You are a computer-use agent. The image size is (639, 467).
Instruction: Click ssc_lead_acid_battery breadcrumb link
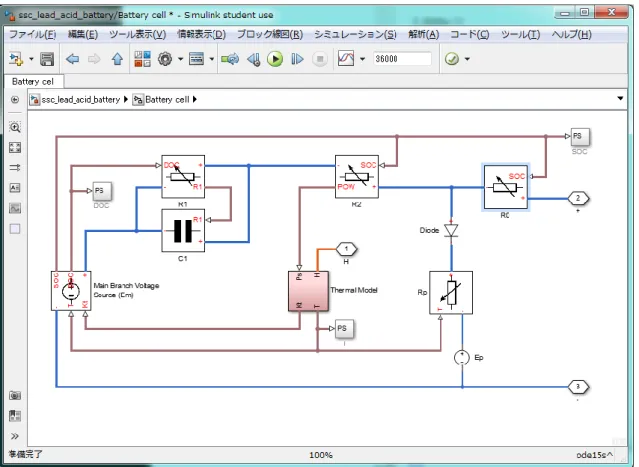(81, 99)
